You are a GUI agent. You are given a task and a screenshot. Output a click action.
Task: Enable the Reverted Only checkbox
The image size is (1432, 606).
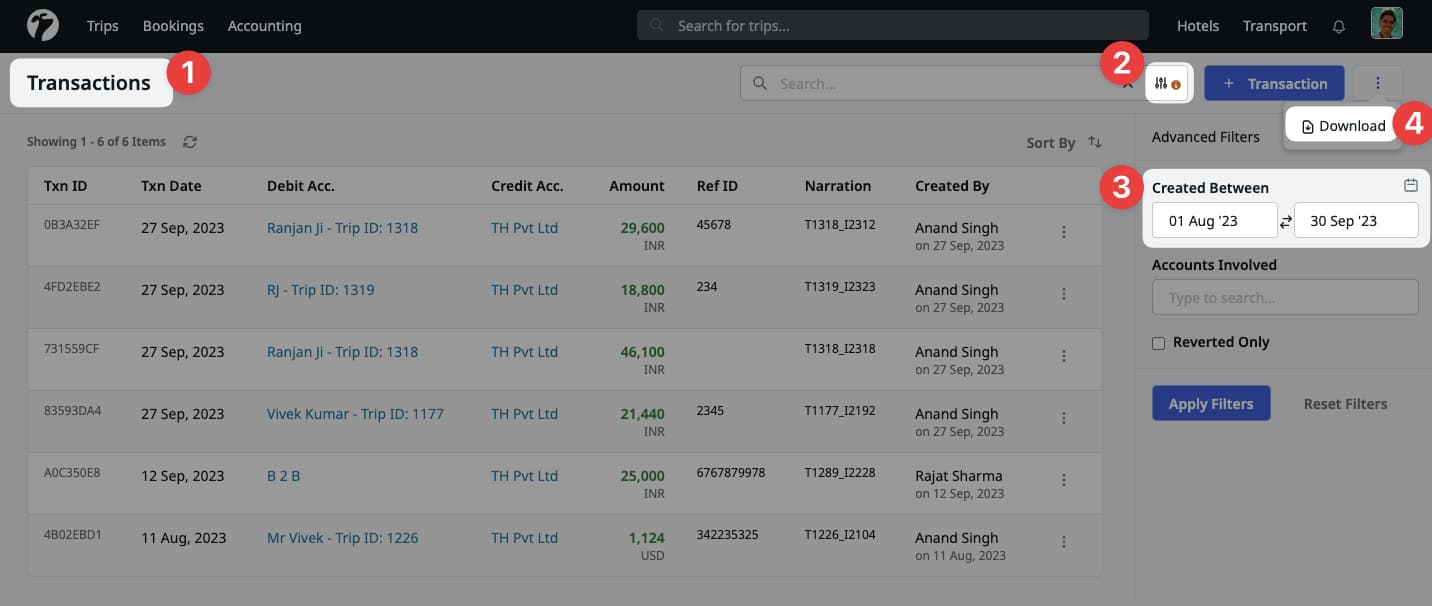1159,343
